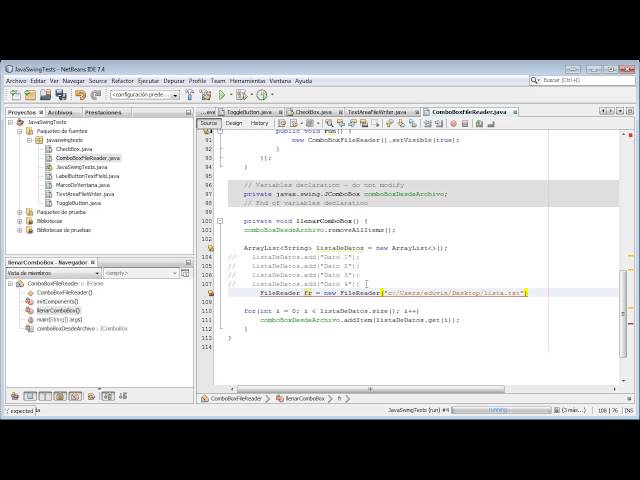
Task: Toggle Show Inherited Members in Navigator
Action: [x=15, y=396]
